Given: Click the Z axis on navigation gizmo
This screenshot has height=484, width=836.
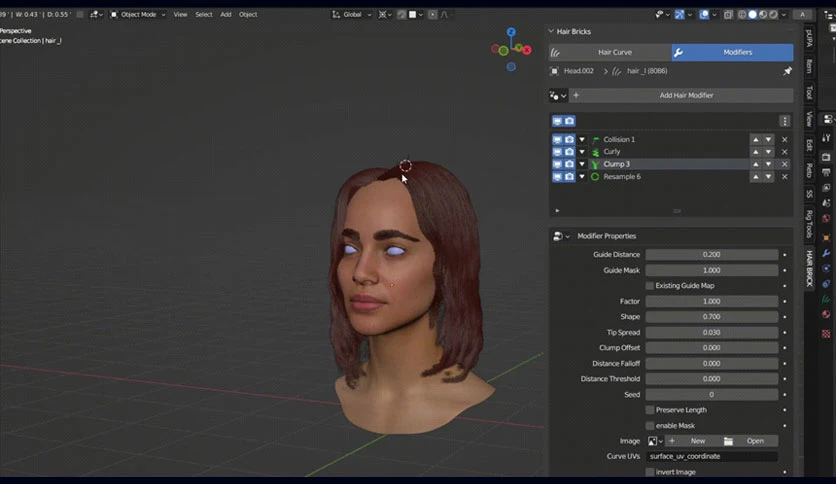Looking at the screenshot, I should (x=511, y=32).
